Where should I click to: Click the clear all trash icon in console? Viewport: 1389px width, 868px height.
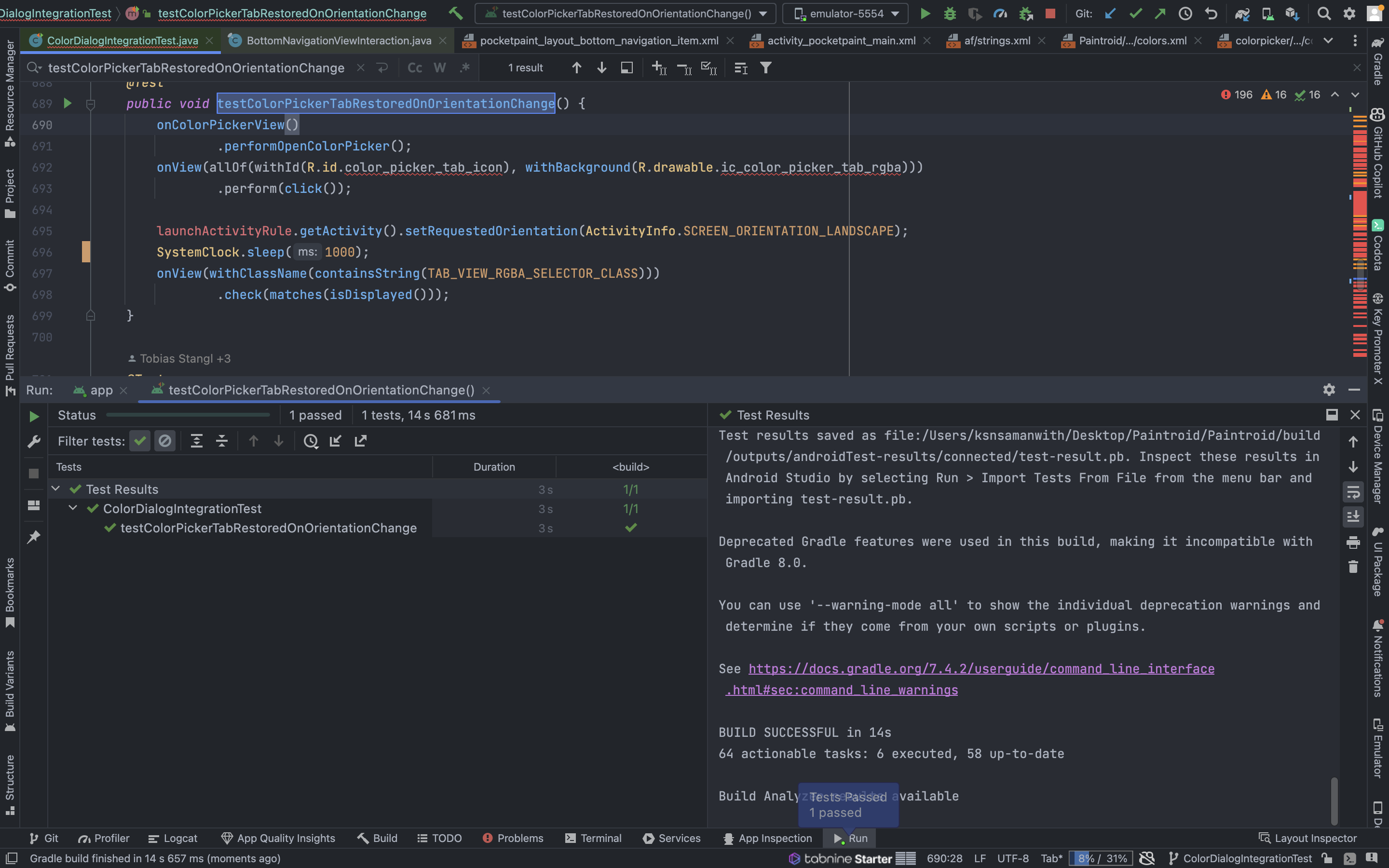[1353, 567]
